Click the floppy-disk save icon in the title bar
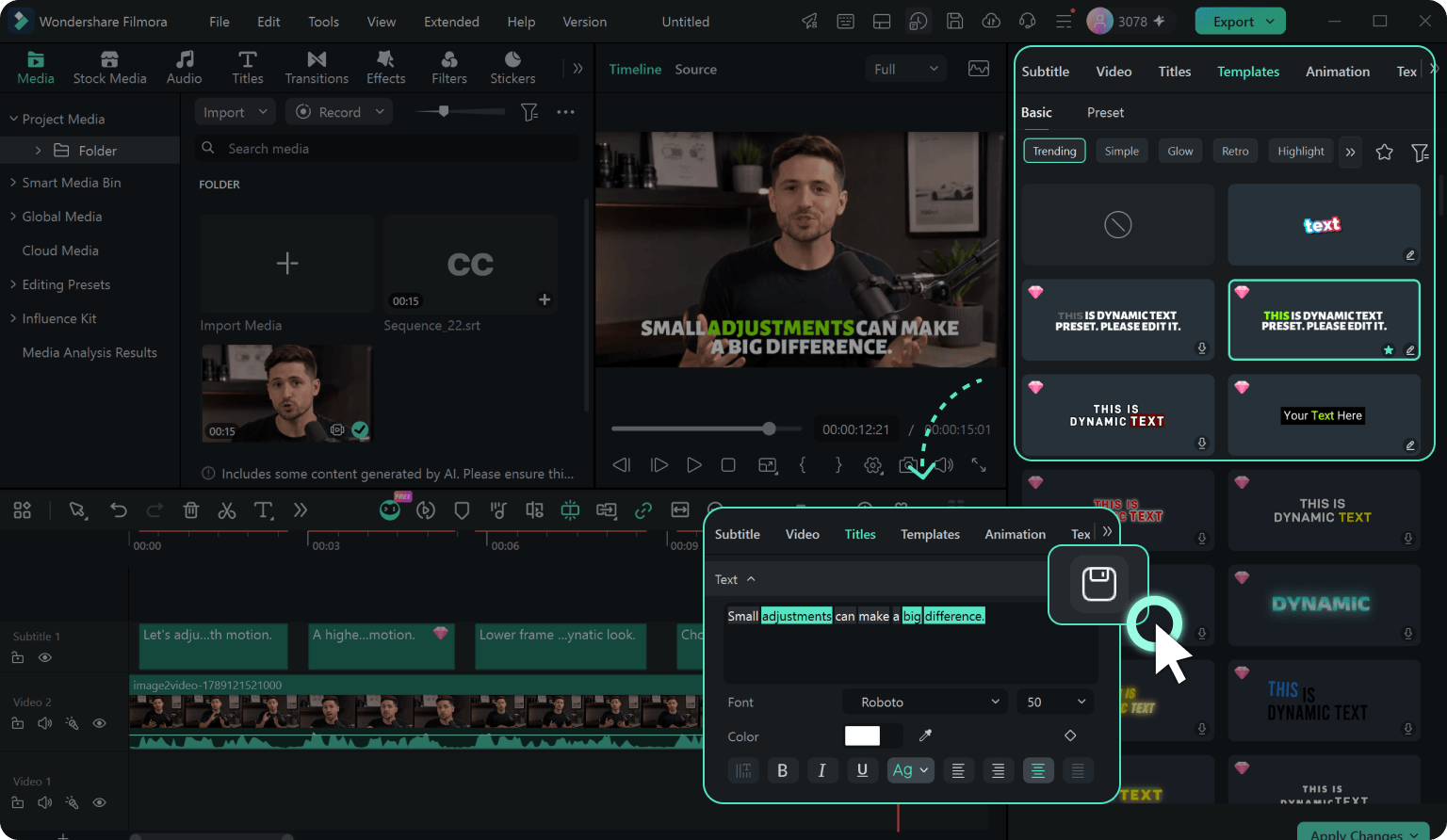This screenshot has height=840, width=1447. coord(954,21)
